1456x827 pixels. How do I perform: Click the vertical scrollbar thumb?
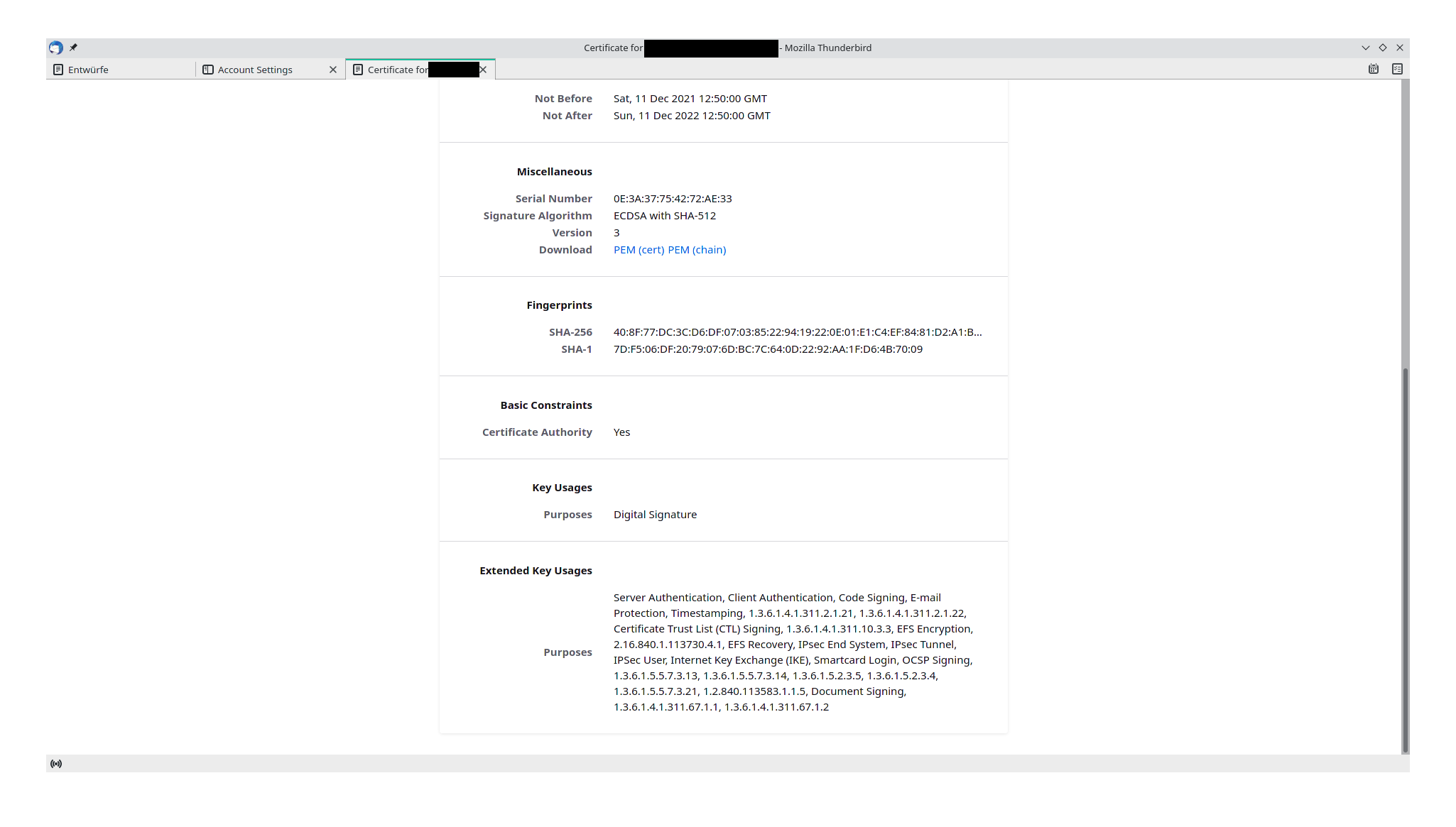[x=1404, y=559]
